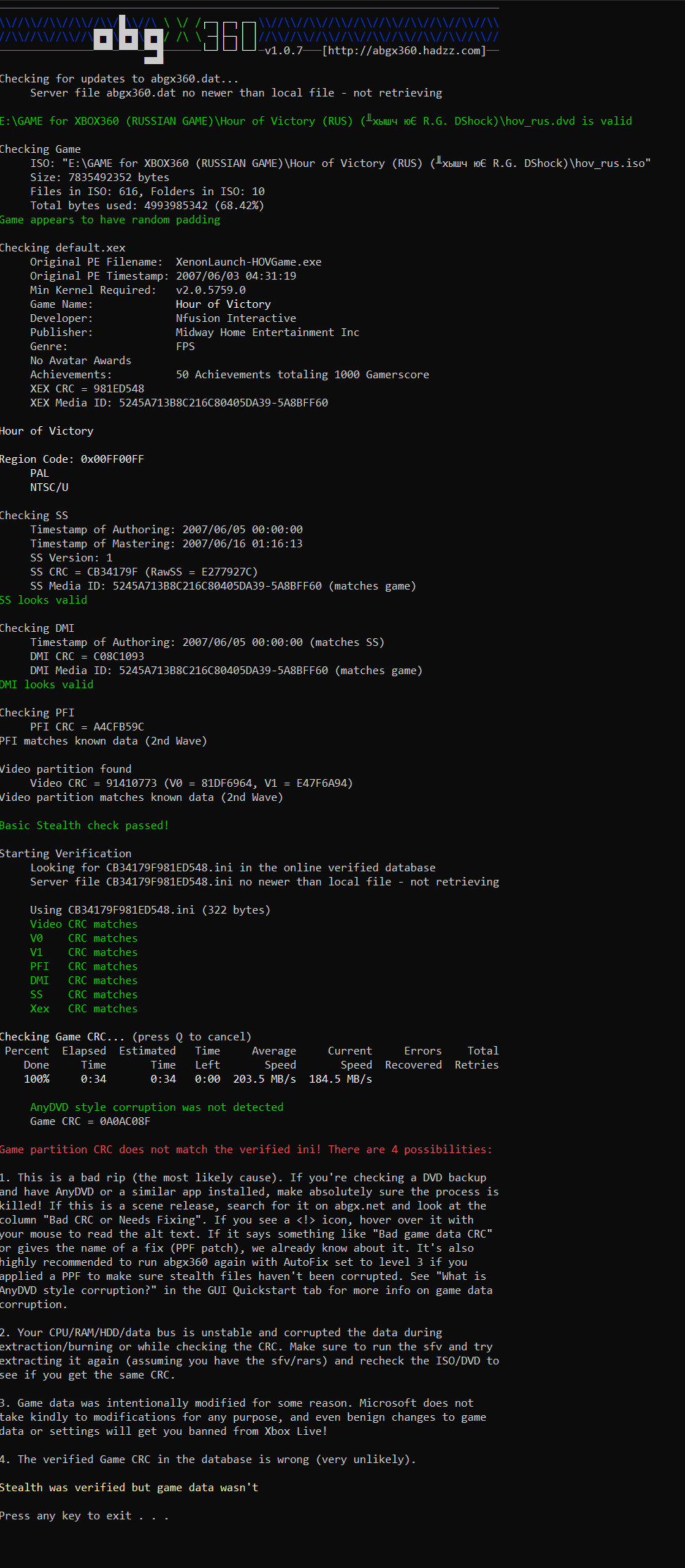Click the 'Checking for updates to abgx360.dat...' line
Screen dimensions: 685x1568
(x=120, y=79)
